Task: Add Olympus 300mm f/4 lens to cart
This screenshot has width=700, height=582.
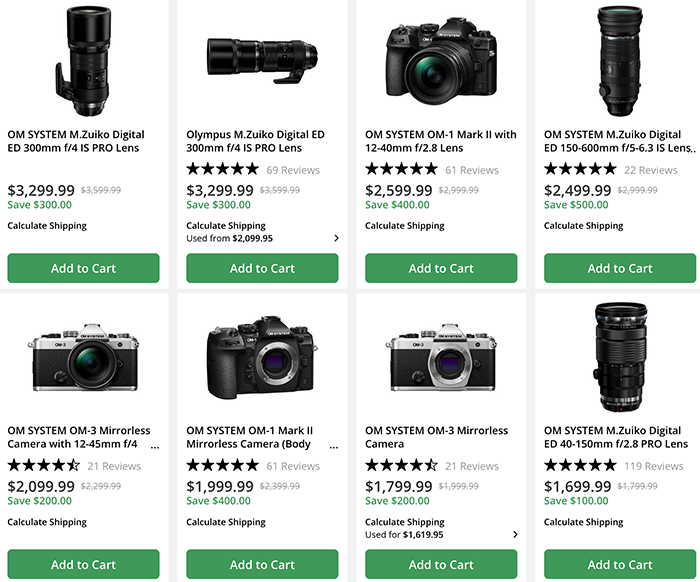Action: tap(262, 268)
